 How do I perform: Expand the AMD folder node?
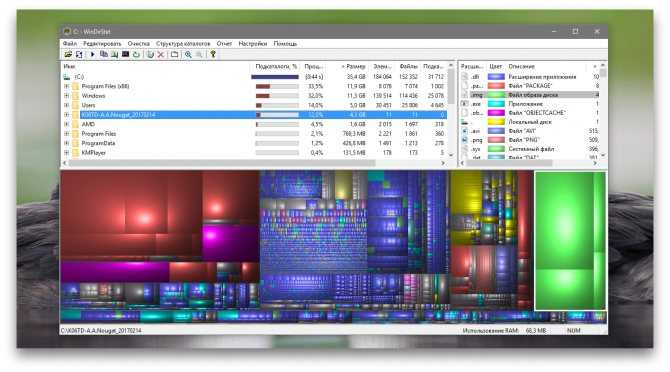(66, 124)
